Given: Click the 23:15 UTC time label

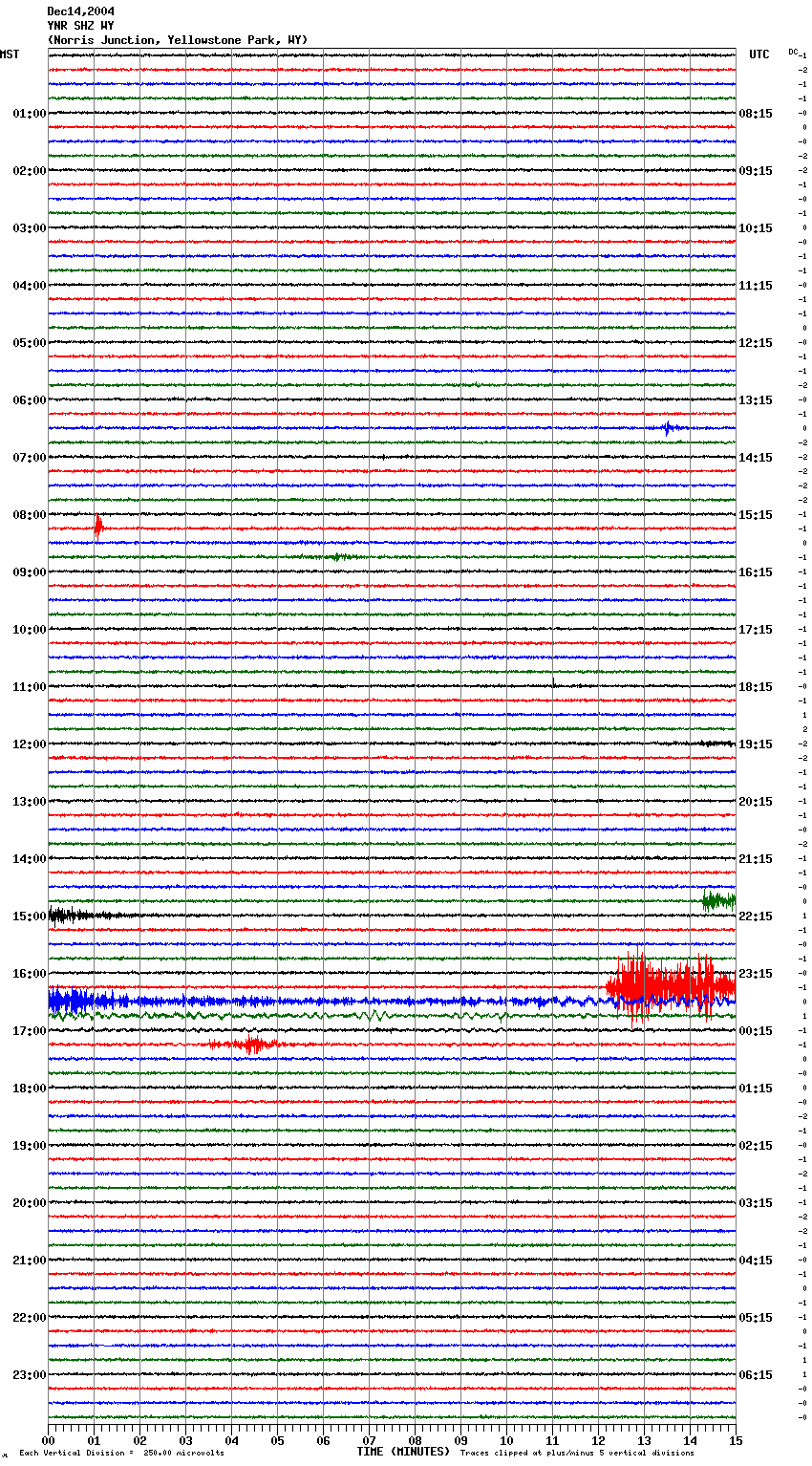Looking at the screenshot, I should [756, 974].
